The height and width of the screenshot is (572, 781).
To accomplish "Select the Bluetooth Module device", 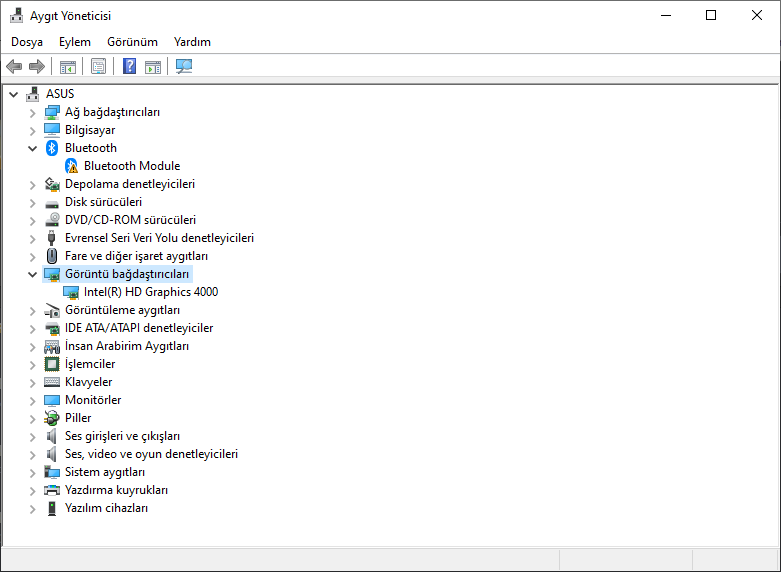I will click(x=132, y=166).
